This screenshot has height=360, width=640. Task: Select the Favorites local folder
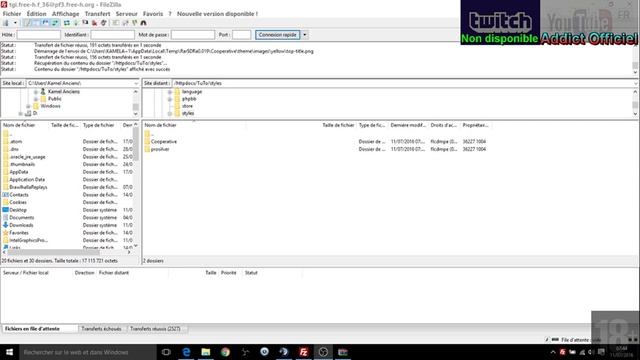pos(19,233)
